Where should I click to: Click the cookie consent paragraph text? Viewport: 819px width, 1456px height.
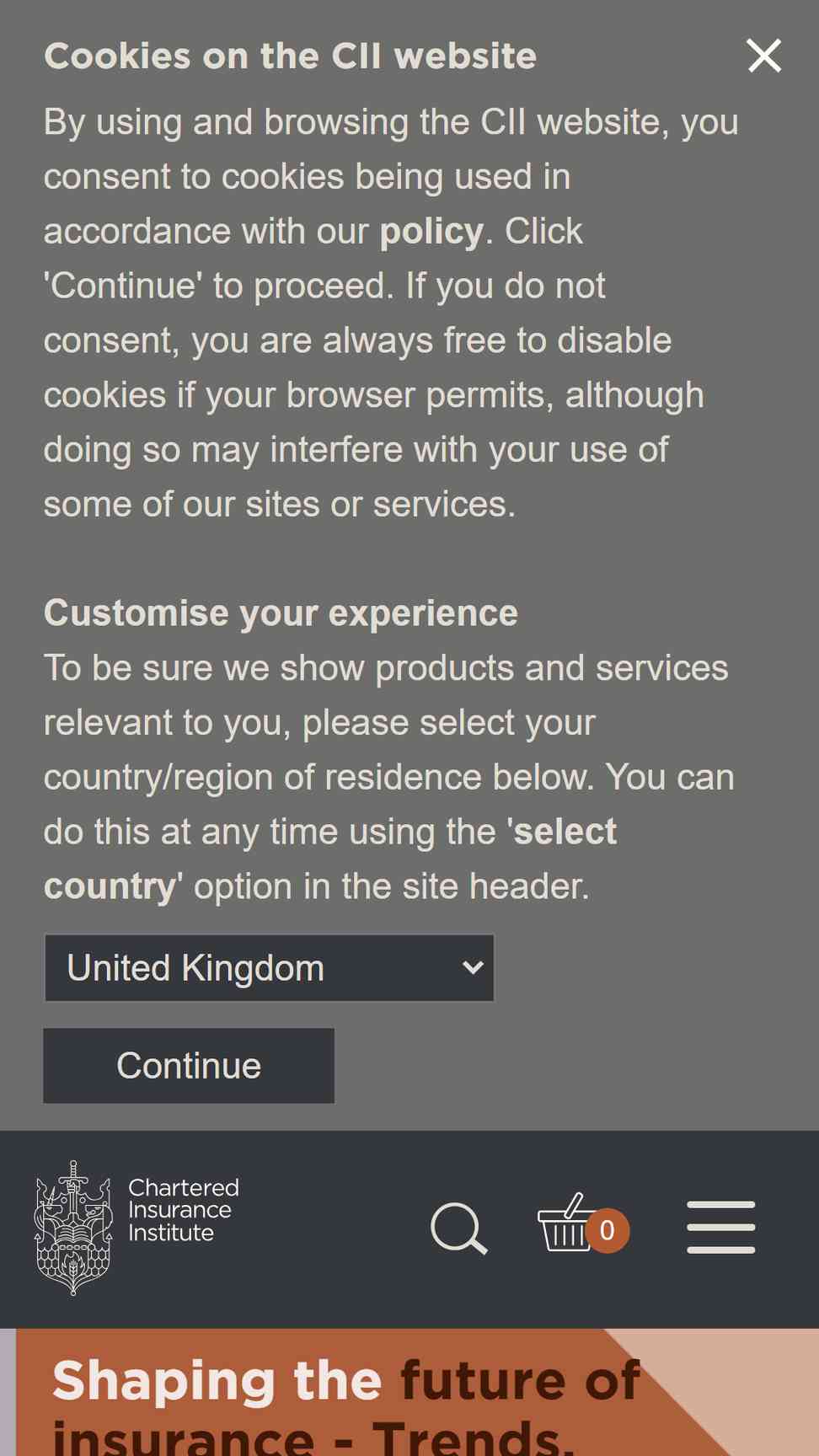coord(391,313)
